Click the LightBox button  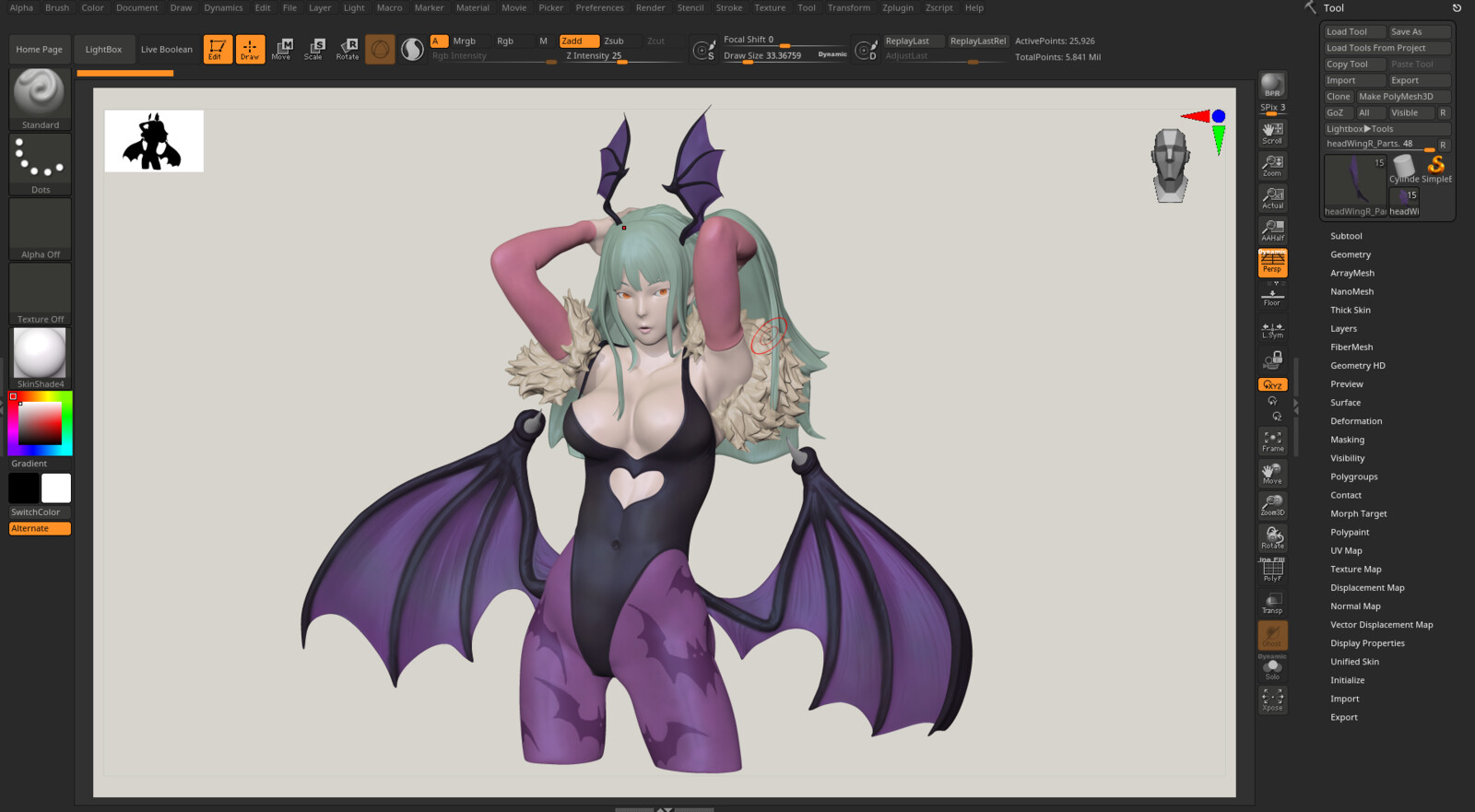(103, 49)
